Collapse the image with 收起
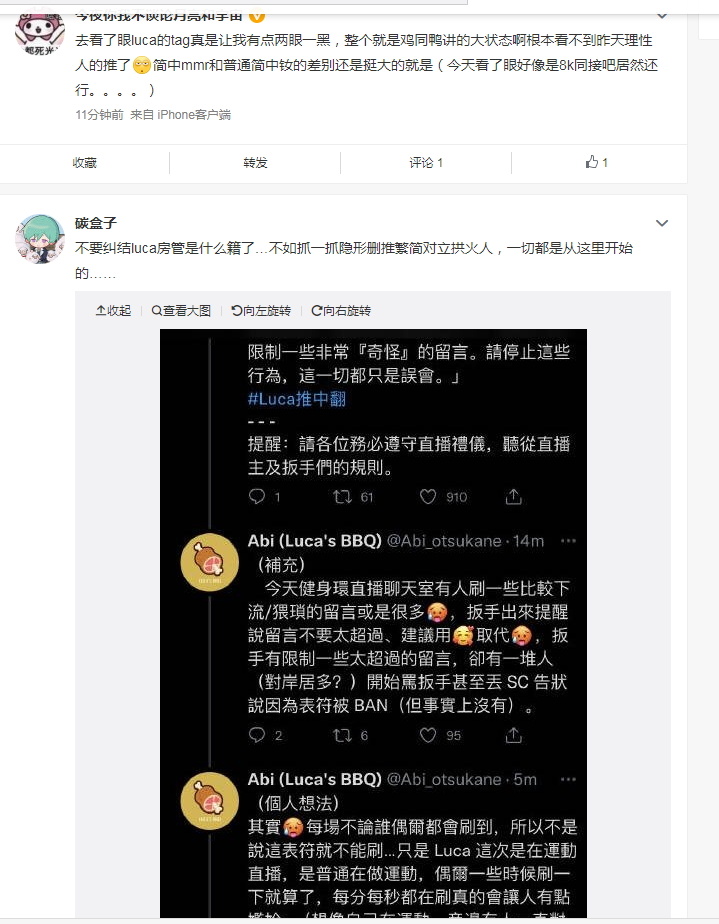Image resolution: width=719 pixels, height=924 pixels. tap(113, 311)
